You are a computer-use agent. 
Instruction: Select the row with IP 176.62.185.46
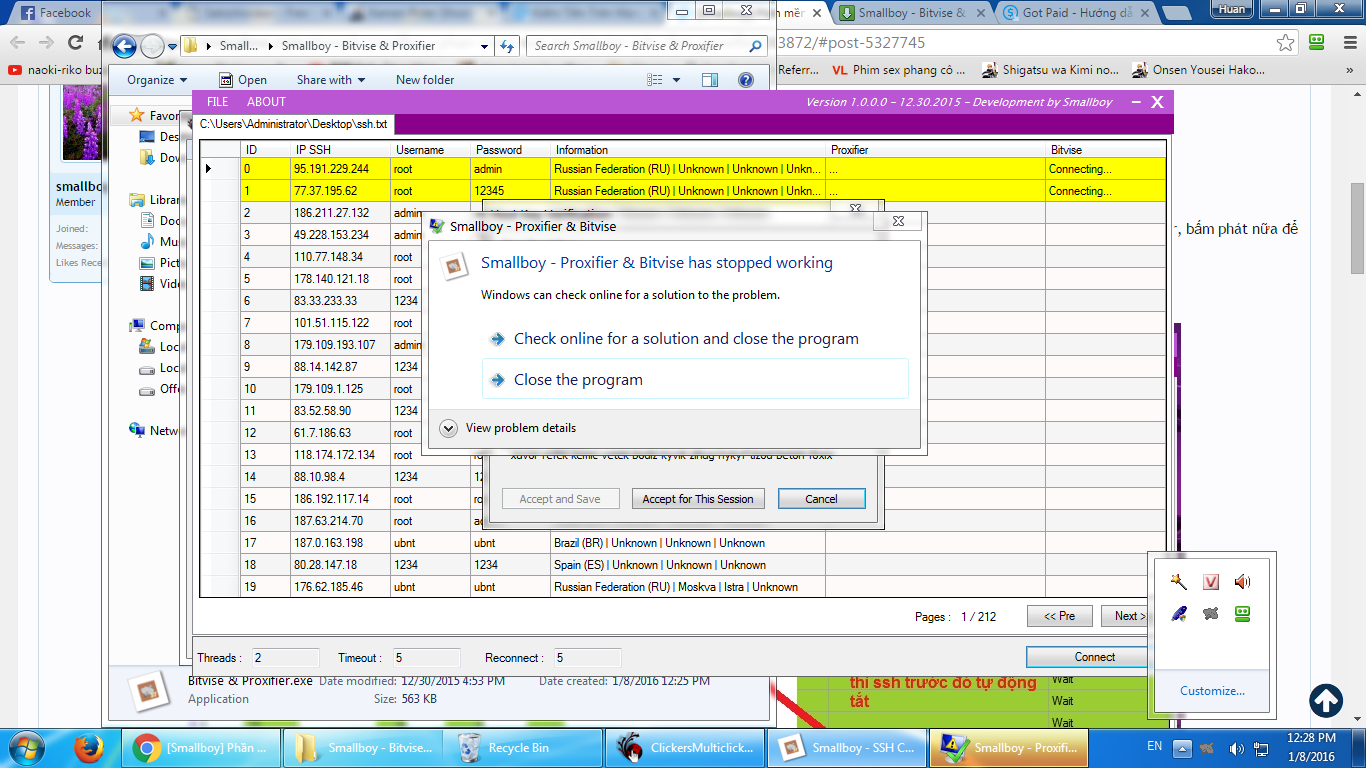click(685, 587)
